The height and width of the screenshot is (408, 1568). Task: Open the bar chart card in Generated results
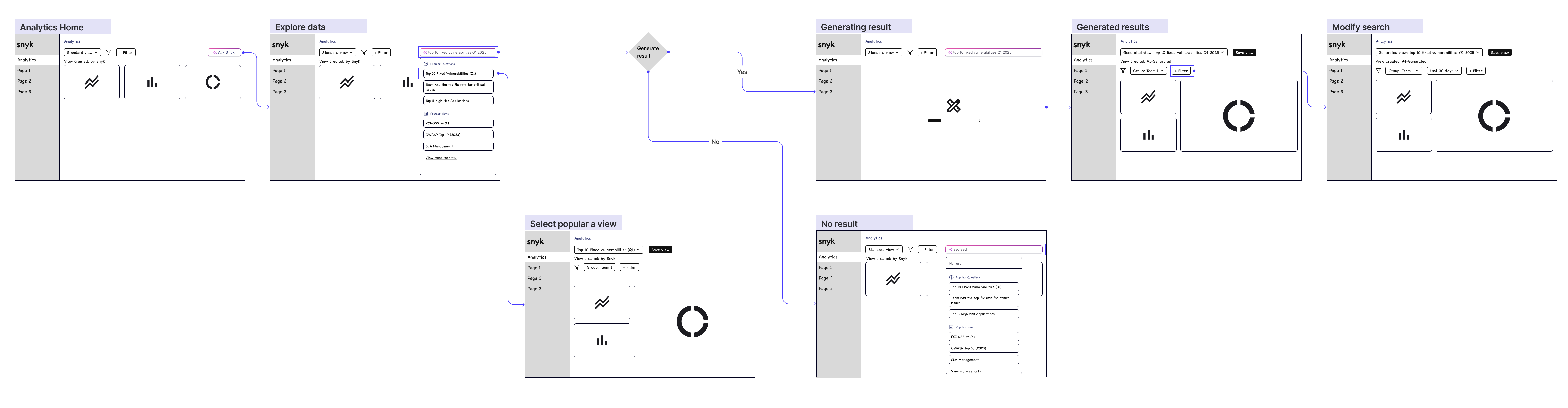(1148, 135)
